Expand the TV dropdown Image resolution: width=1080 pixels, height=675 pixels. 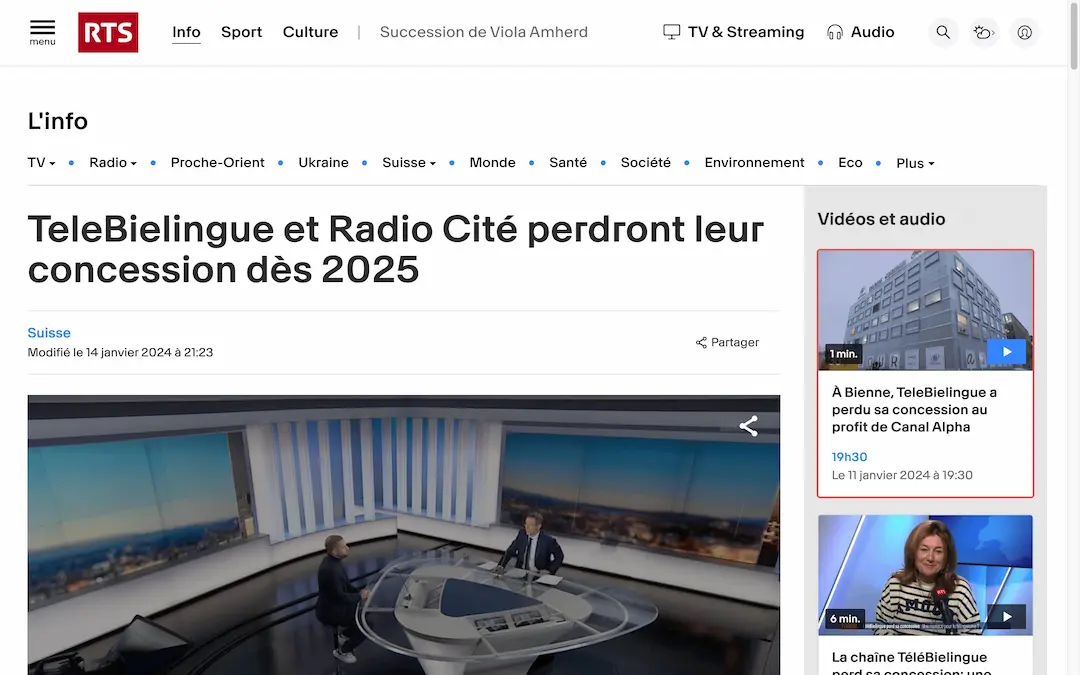pyautogui.click(x=41, y=163)
